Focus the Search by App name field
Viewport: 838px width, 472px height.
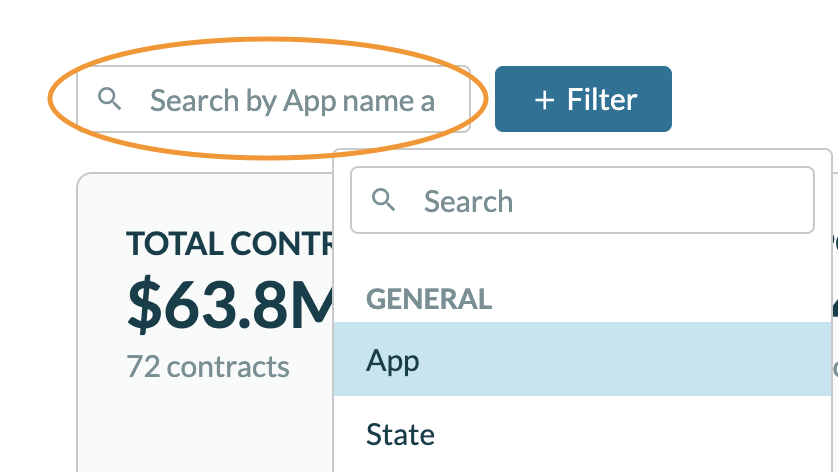click(x=290, y=100)
